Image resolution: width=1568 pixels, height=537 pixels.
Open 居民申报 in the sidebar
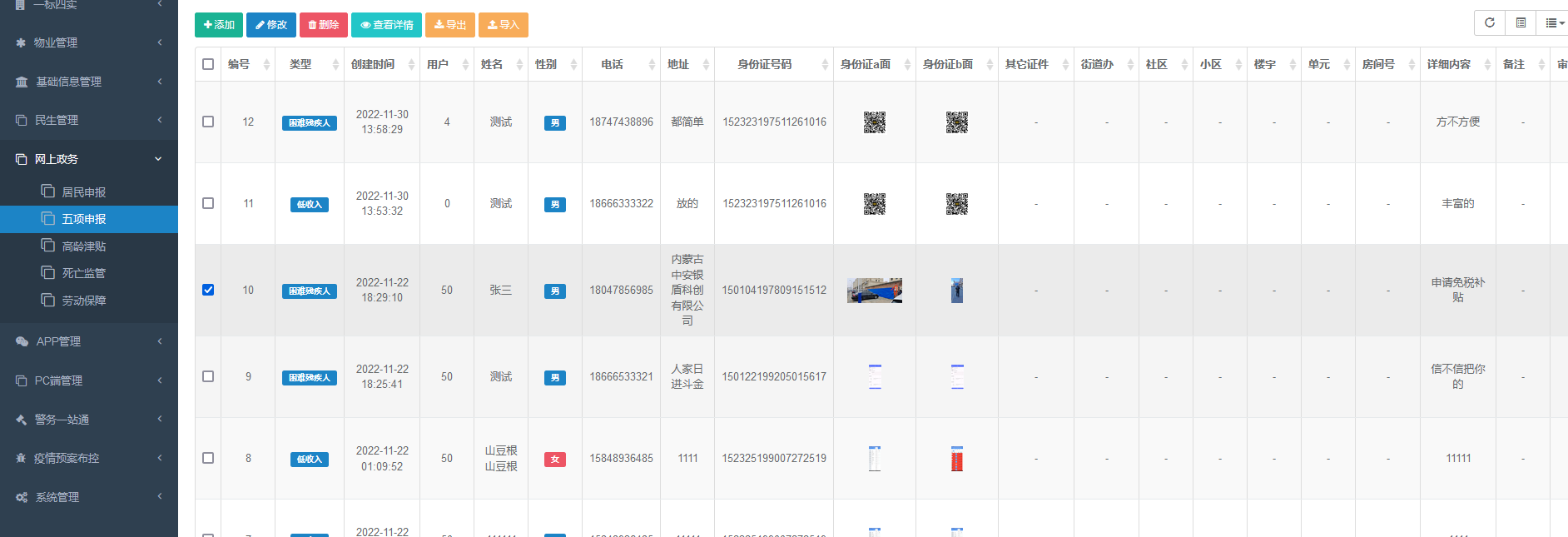[x=83, y=192]
